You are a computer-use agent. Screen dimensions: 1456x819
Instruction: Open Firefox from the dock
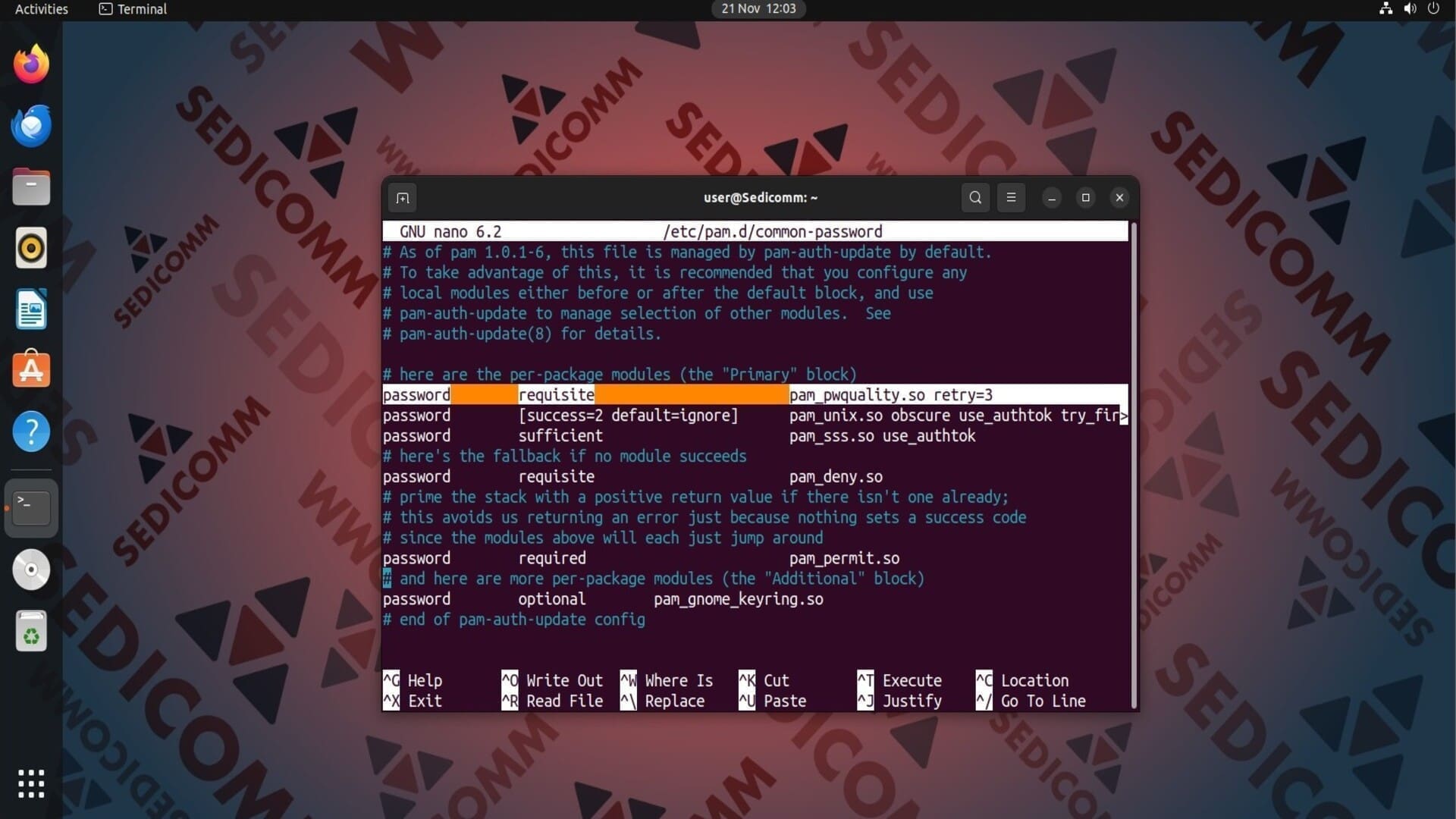coord(31,64)
